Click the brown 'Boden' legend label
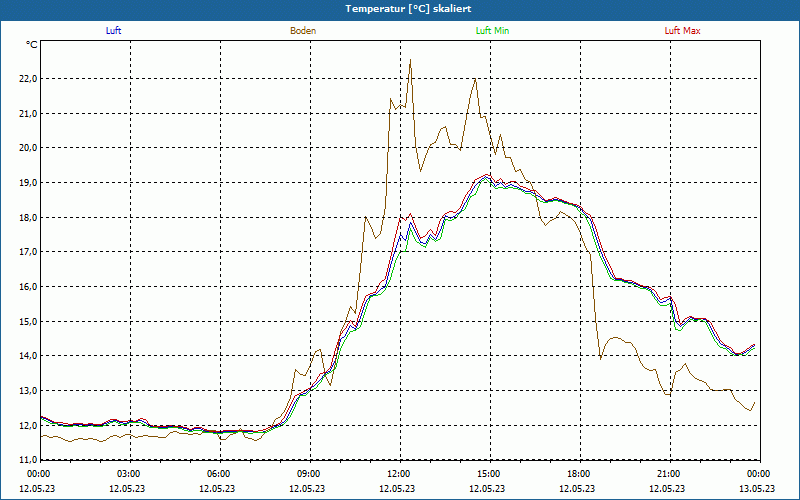 tap(303, 31)
